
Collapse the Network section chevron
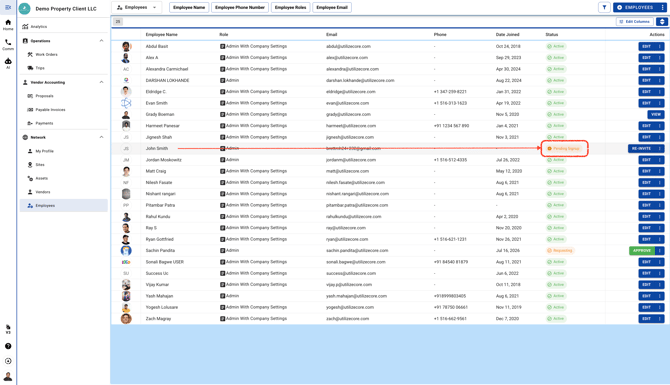(x=101, y=137)
